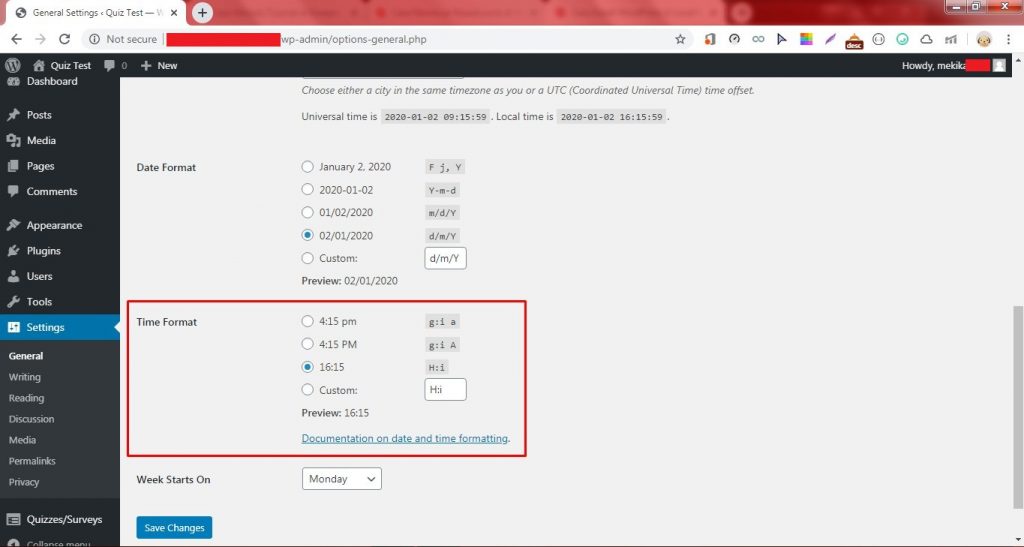Open new browser tab with plus

tap(202, 12)
